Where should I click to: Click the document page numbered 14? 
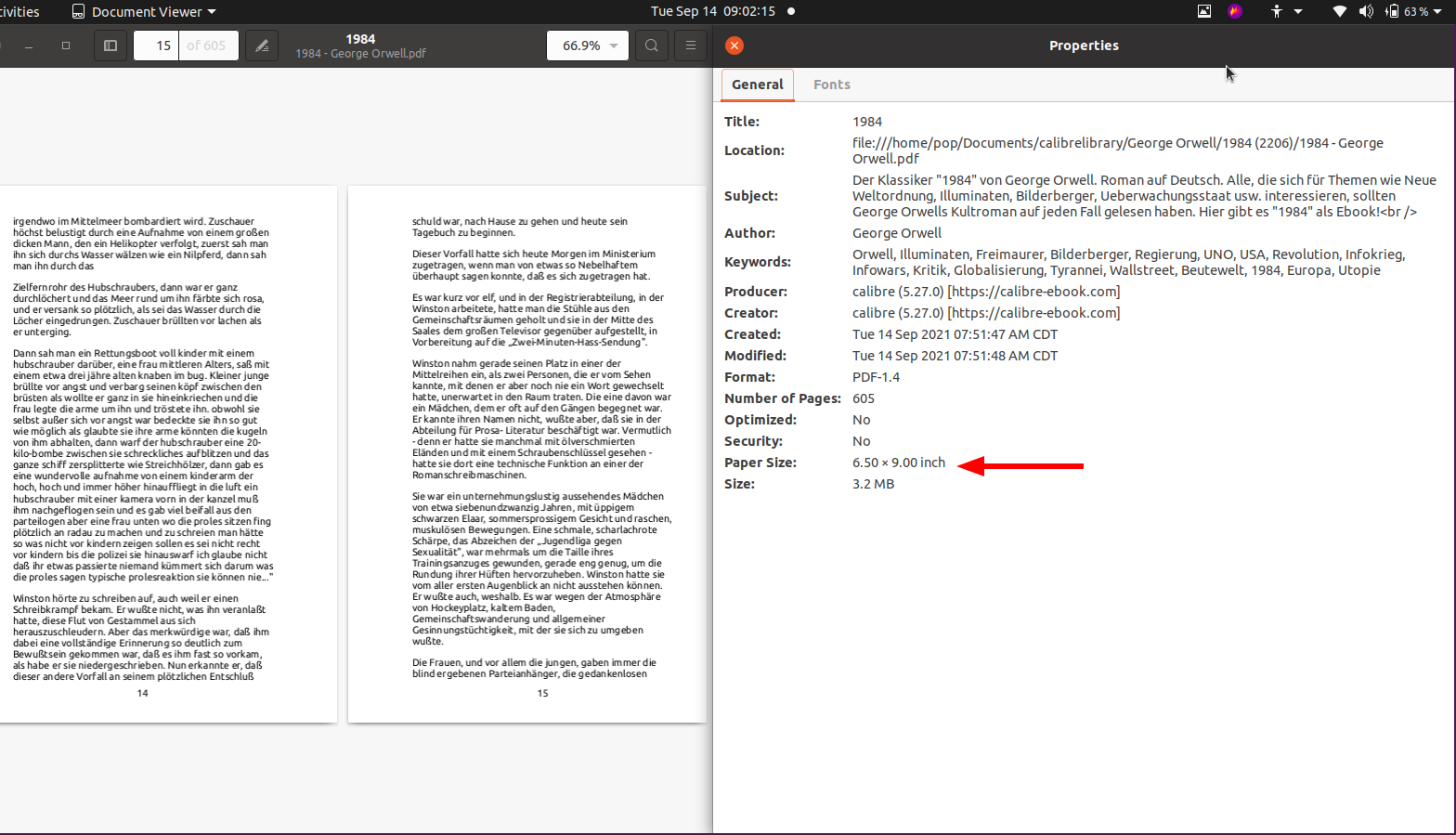point(168,454)
